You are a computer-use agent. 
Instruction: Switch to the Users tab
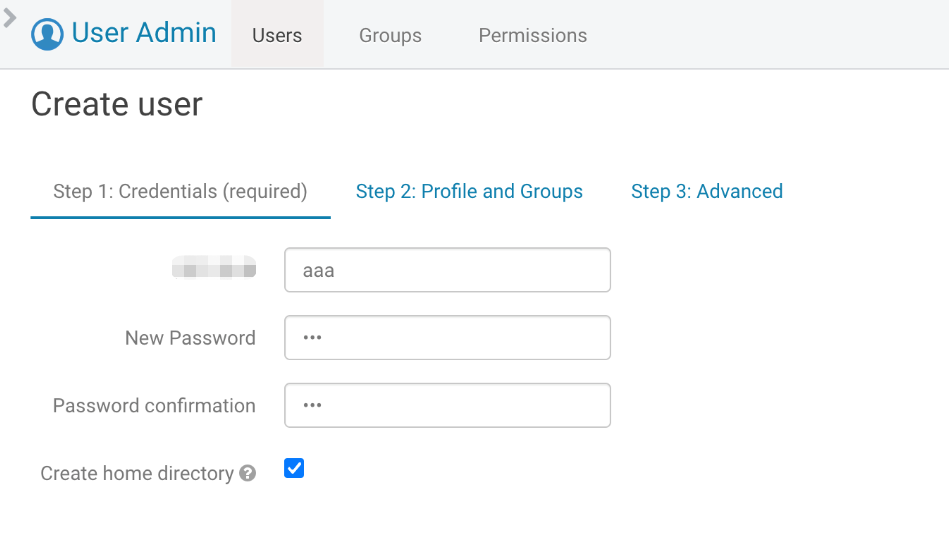tap(277, 35)
